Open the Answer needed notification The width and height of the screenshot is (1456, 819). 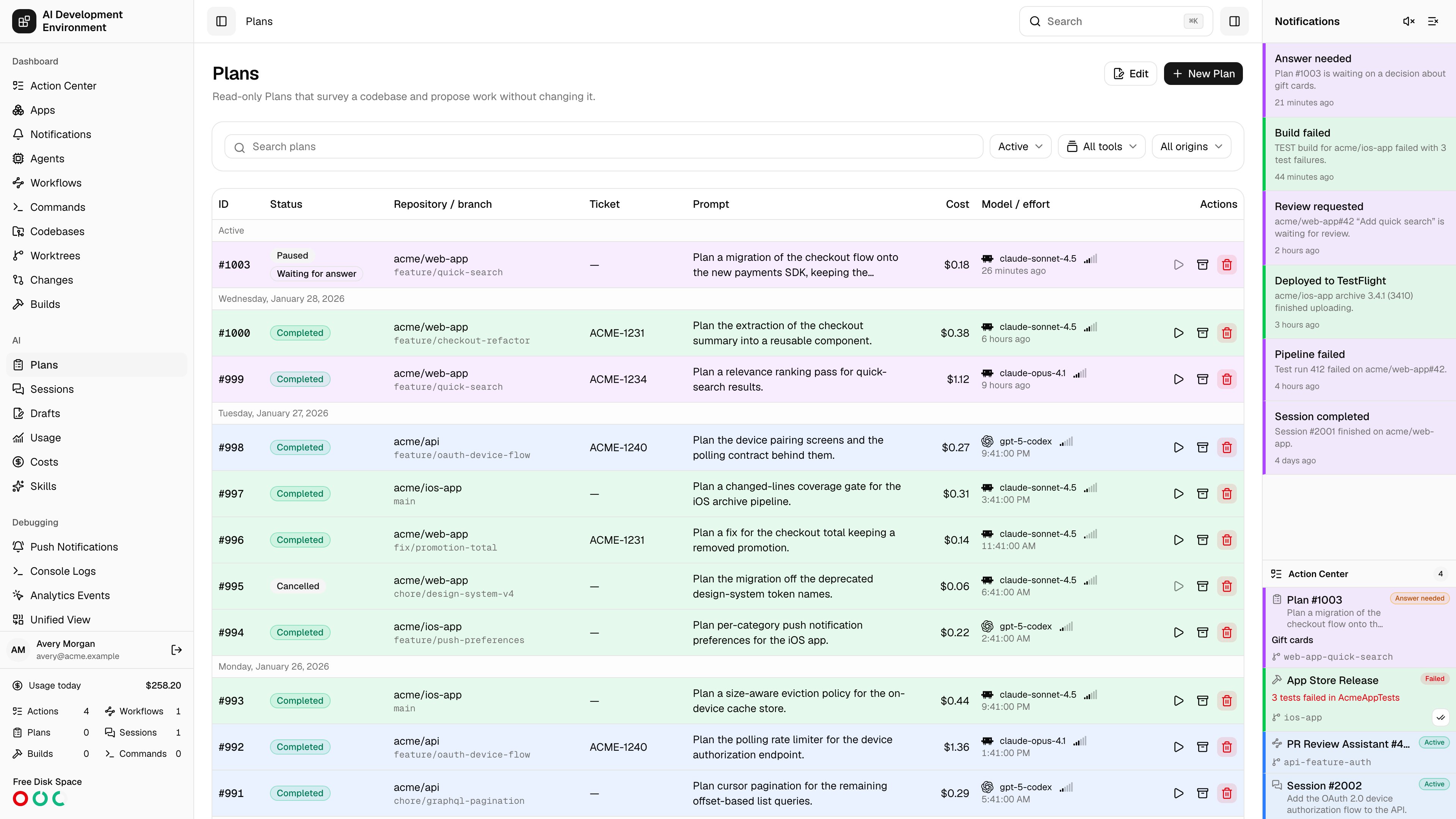pyautogui.click(x=1359, y=80)
